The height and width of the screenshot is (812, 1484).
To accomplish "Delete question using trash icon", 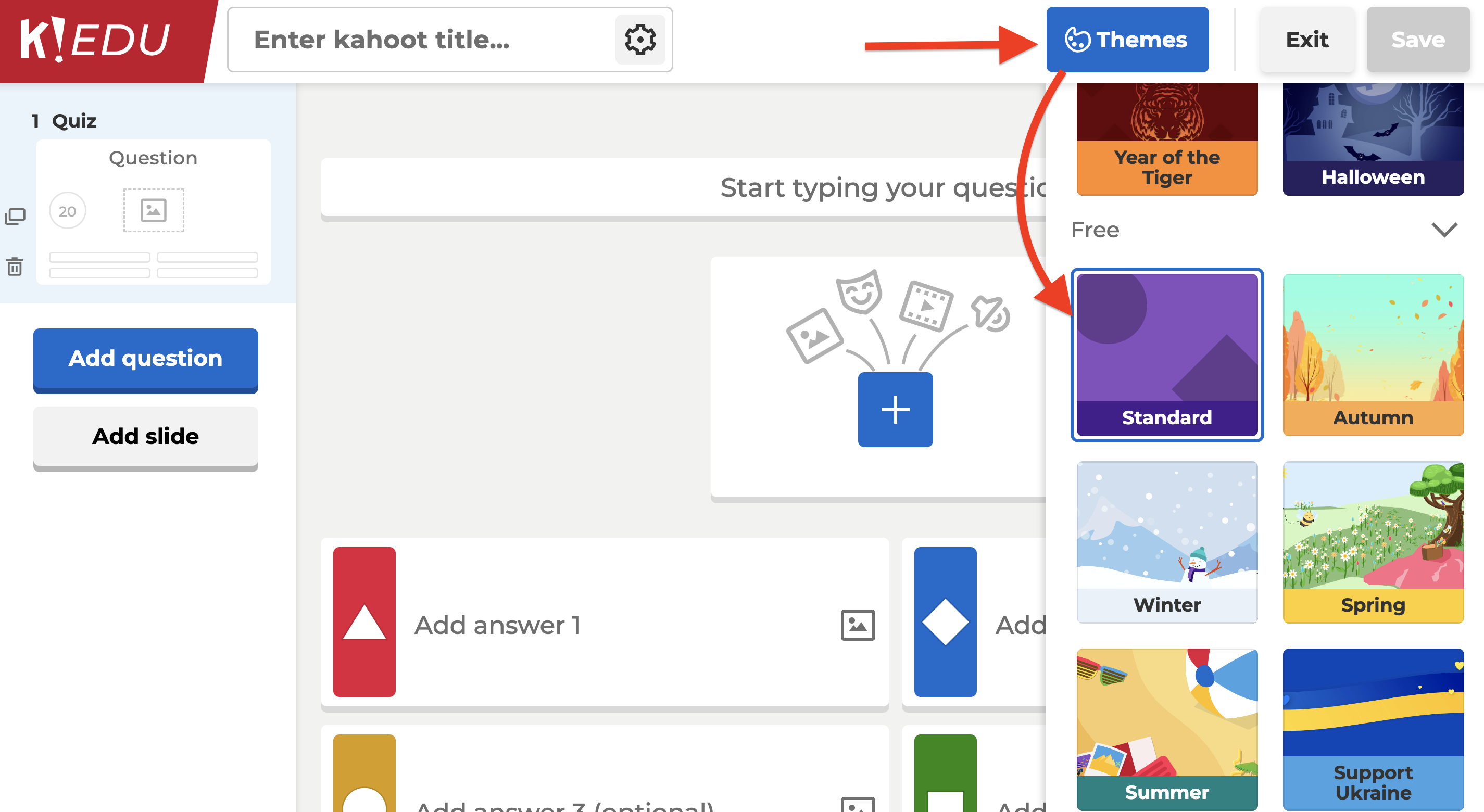I will pos(15,267).
